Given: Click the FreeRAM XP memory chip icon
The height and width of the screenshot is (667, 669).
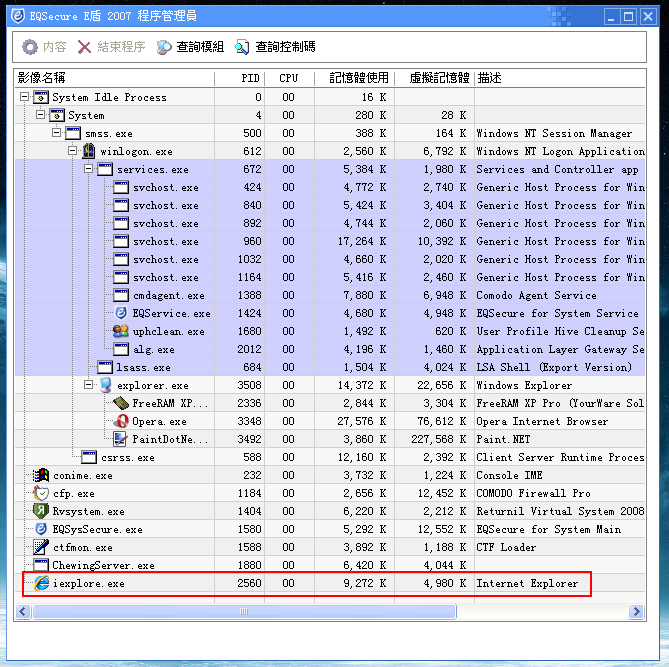Looking at the screenshot, I should (x=121, y=403).
